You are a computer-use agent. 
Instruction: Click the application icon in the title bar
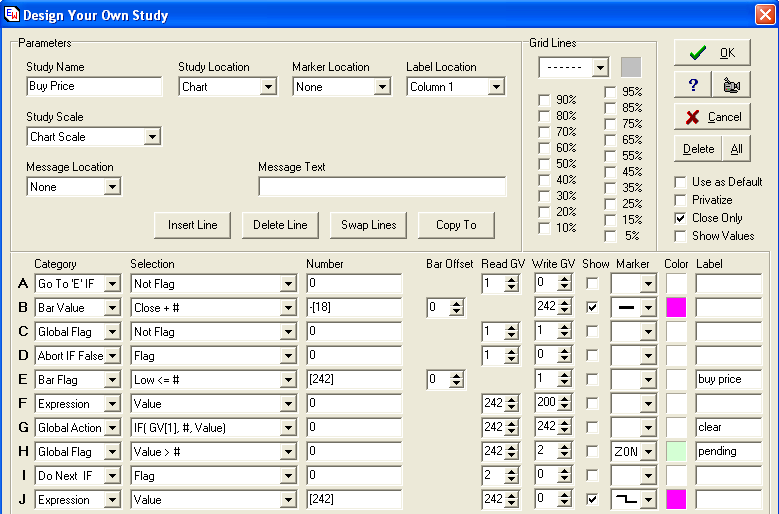[11, 15]
